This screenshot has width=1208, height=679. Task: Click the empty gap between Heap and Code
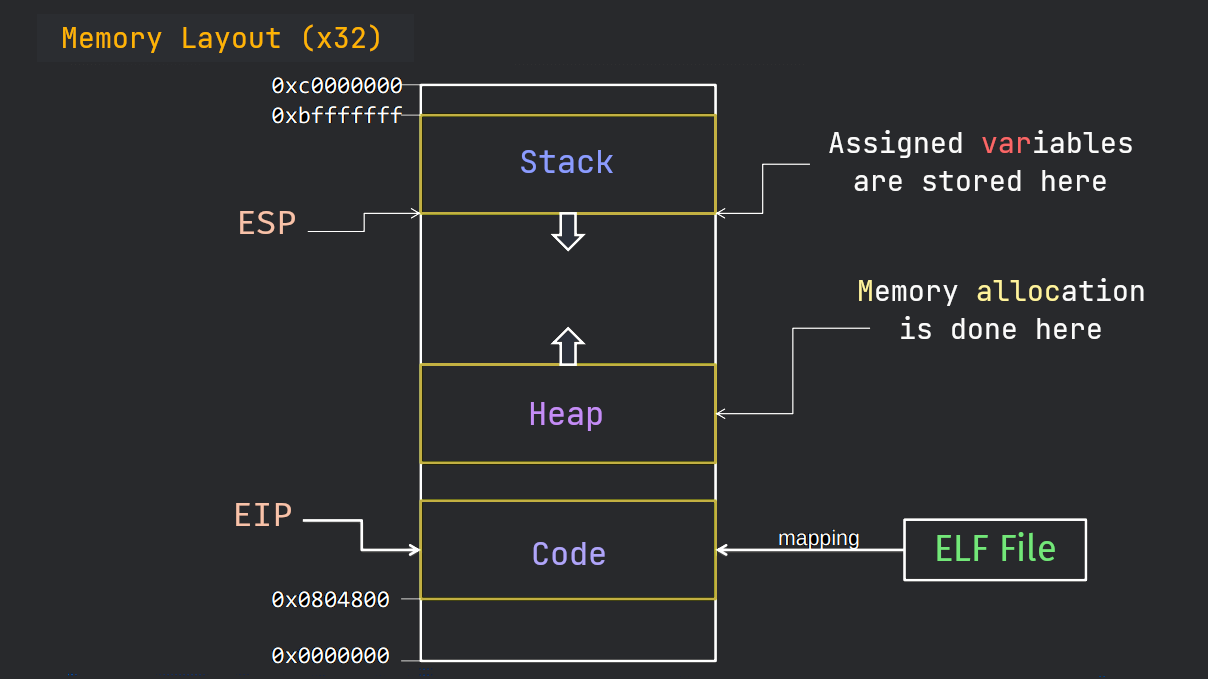point(567,481)
